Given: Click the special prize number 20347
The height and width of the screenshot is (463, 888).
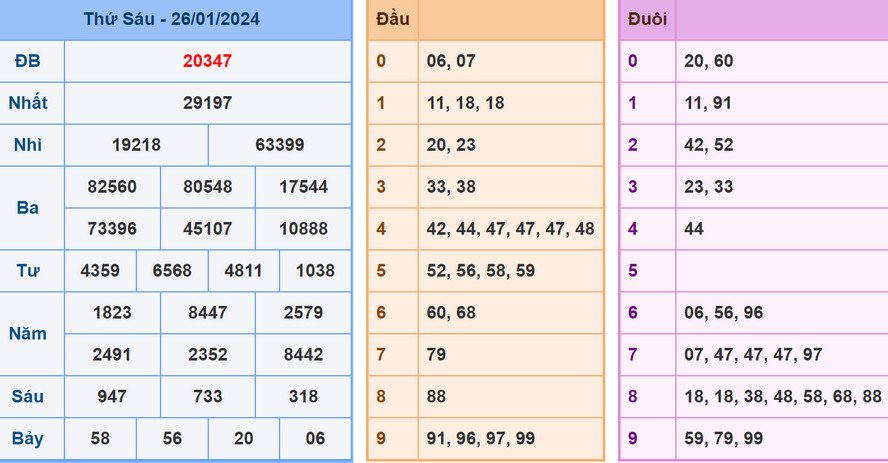Looking at the screenshot, I should 207,61.
